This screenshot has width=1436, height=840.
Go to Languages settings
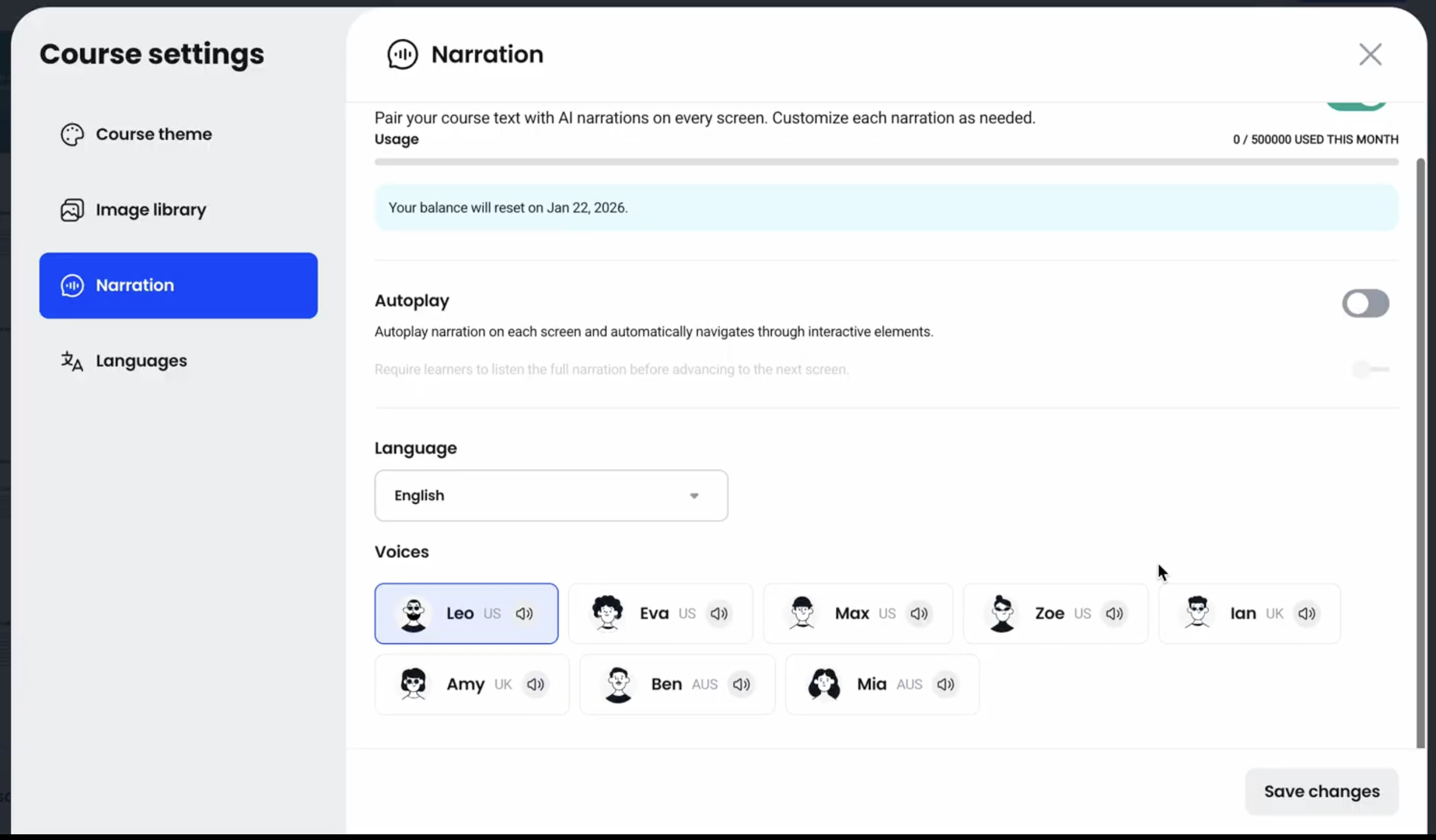178,361
